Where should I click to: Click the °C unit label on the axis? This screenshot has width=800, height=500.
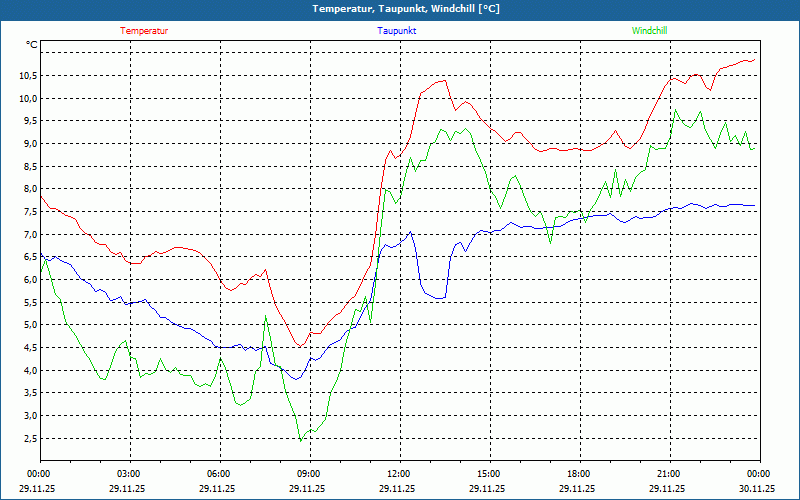click(x=32, y=45)
